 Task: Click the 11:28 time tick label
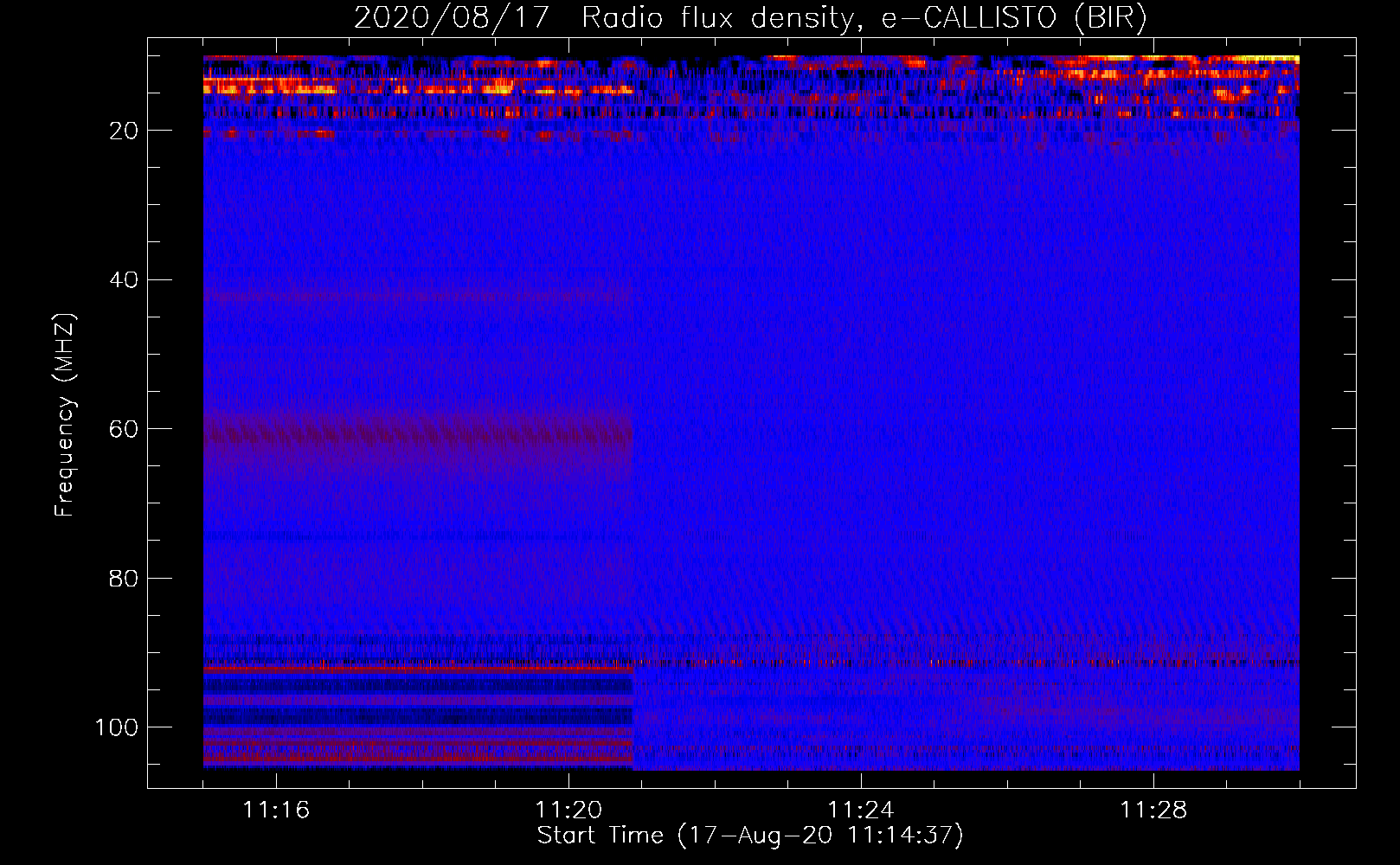pos(1153,810)
